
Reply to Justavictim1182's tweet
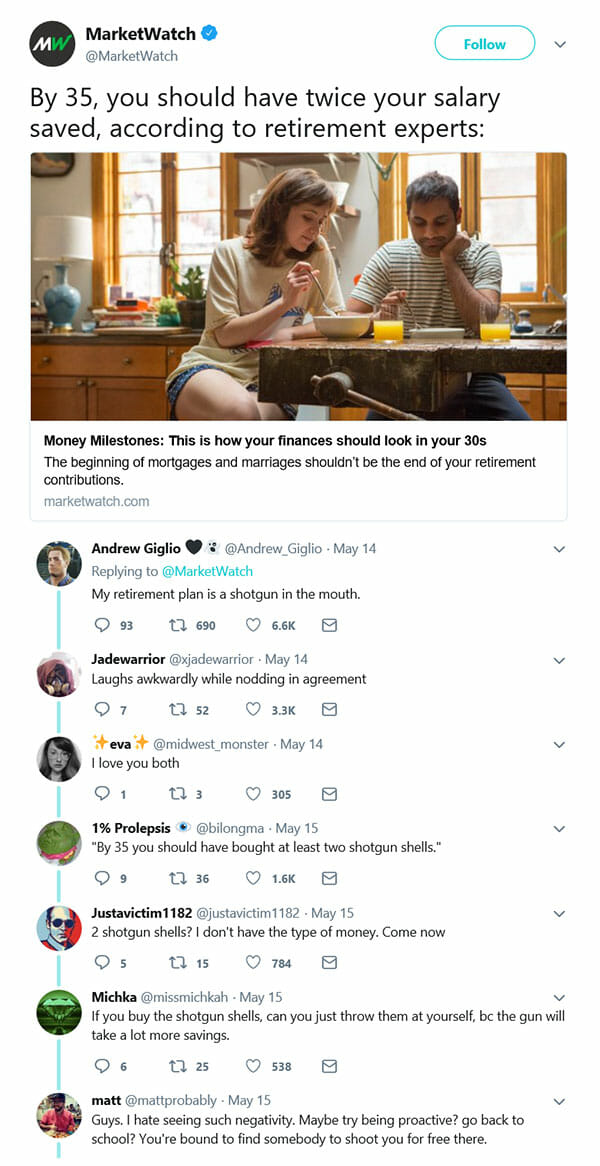(101, 963)
